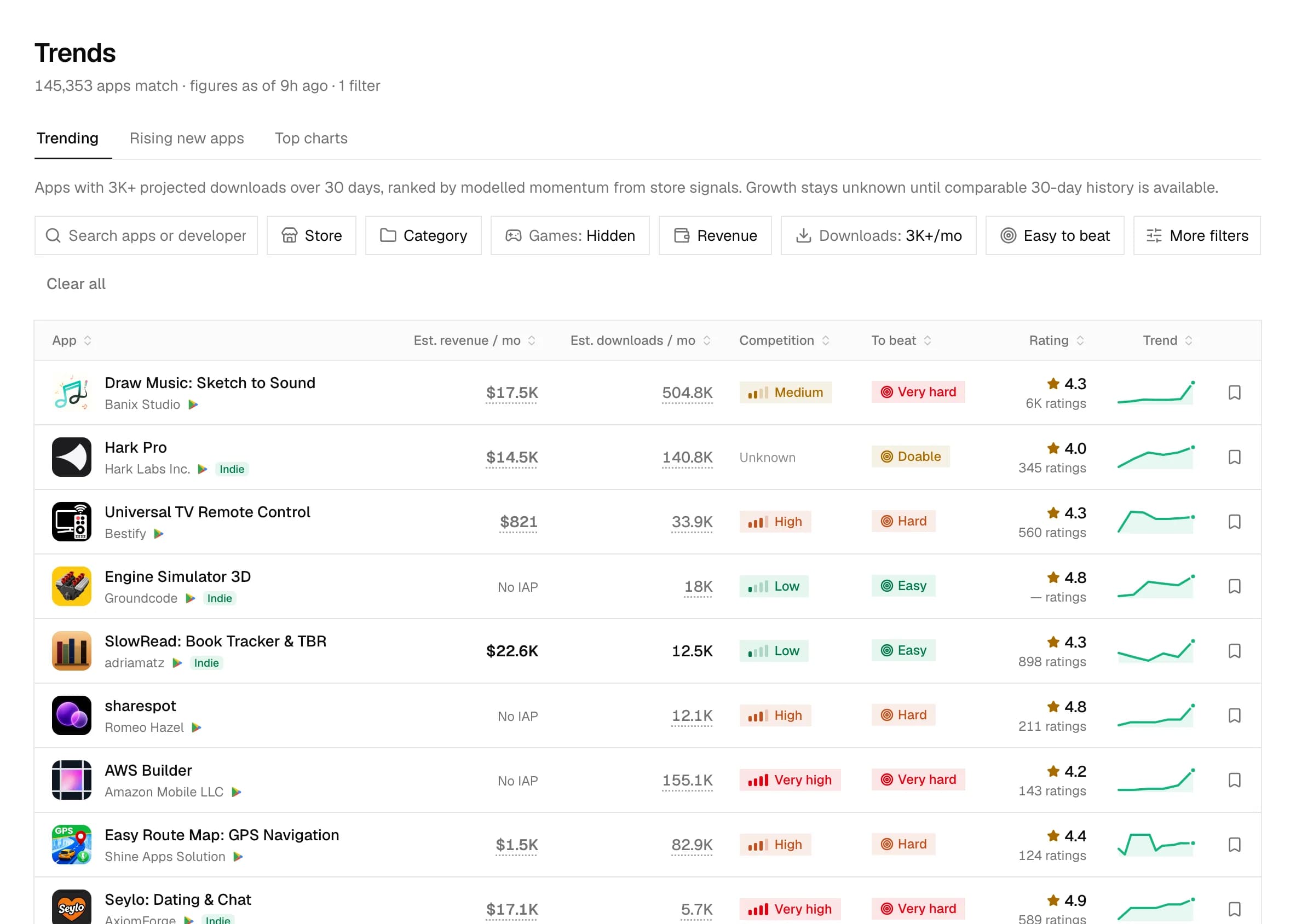Viewport: 1296px width, 924px height.
Task: Click the Clear all filters button
Action: pos(76,284)
